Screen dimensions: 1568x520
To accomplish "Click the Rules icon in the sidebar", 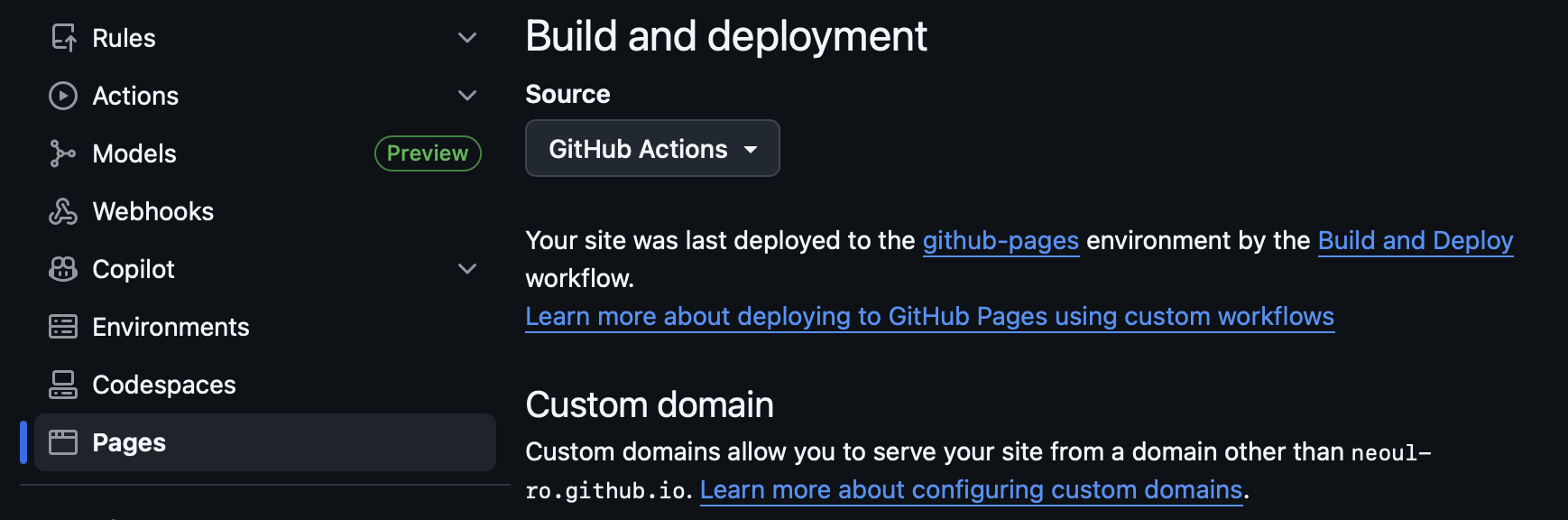I will (63, 38).
